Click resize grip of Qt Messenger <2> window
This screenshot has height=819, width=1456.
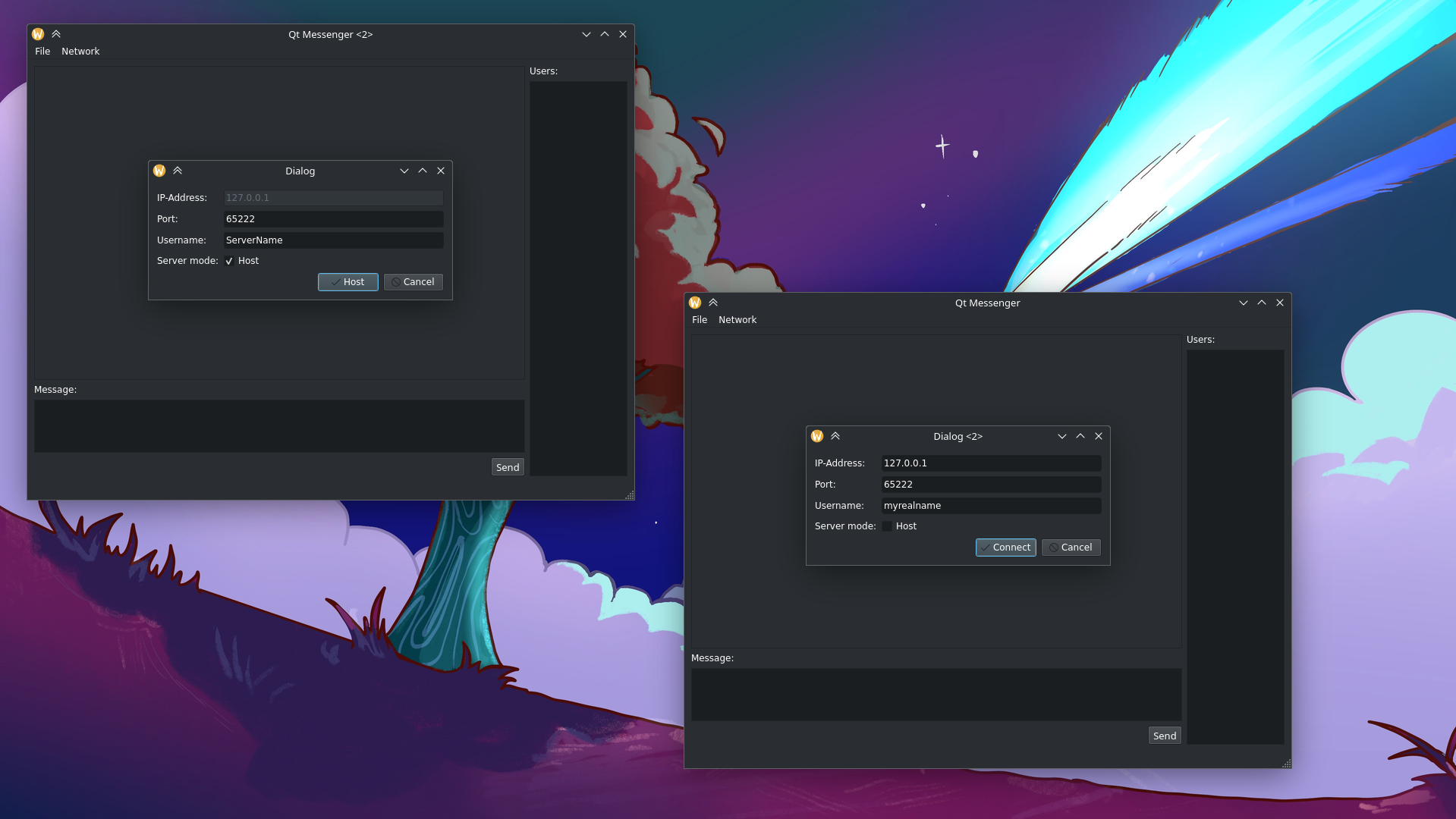(x=630, y=495)
